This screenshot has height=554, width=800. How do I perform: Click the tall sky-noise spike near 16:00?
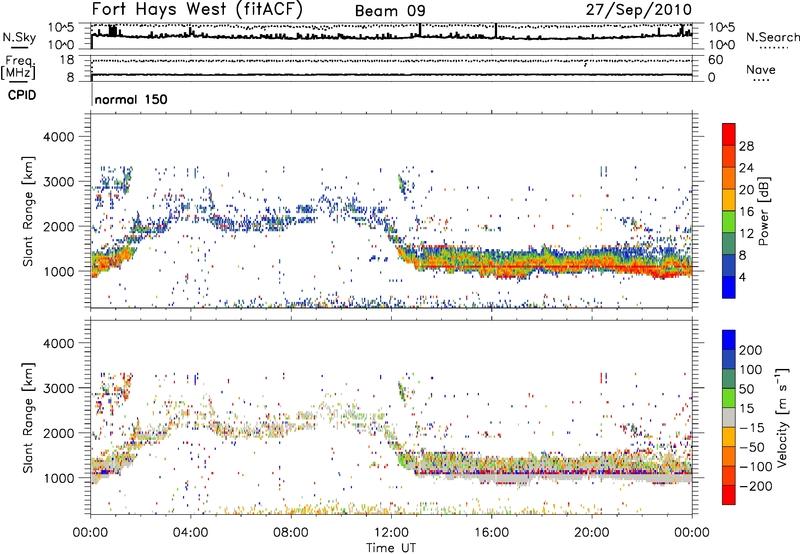point(495,31)
